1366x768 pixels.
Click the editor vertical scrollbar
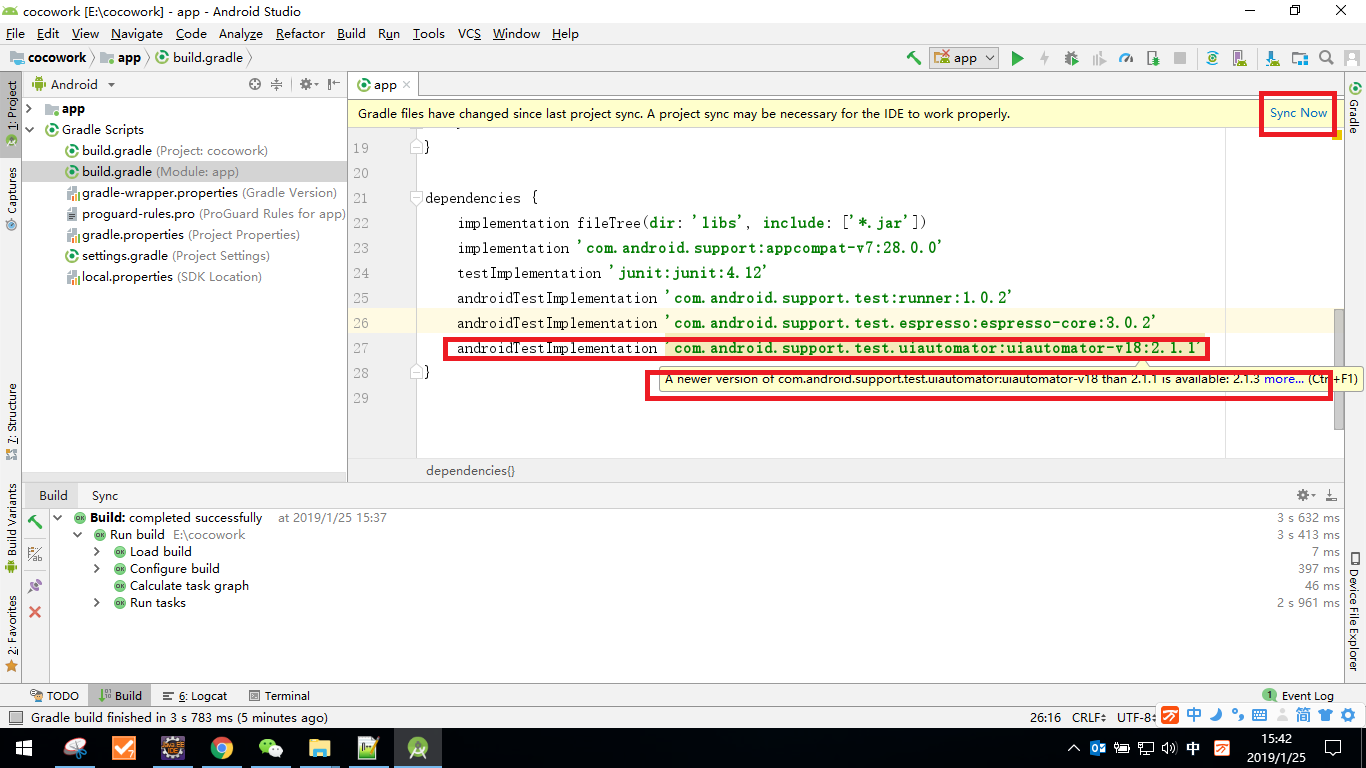(1339, 368)
